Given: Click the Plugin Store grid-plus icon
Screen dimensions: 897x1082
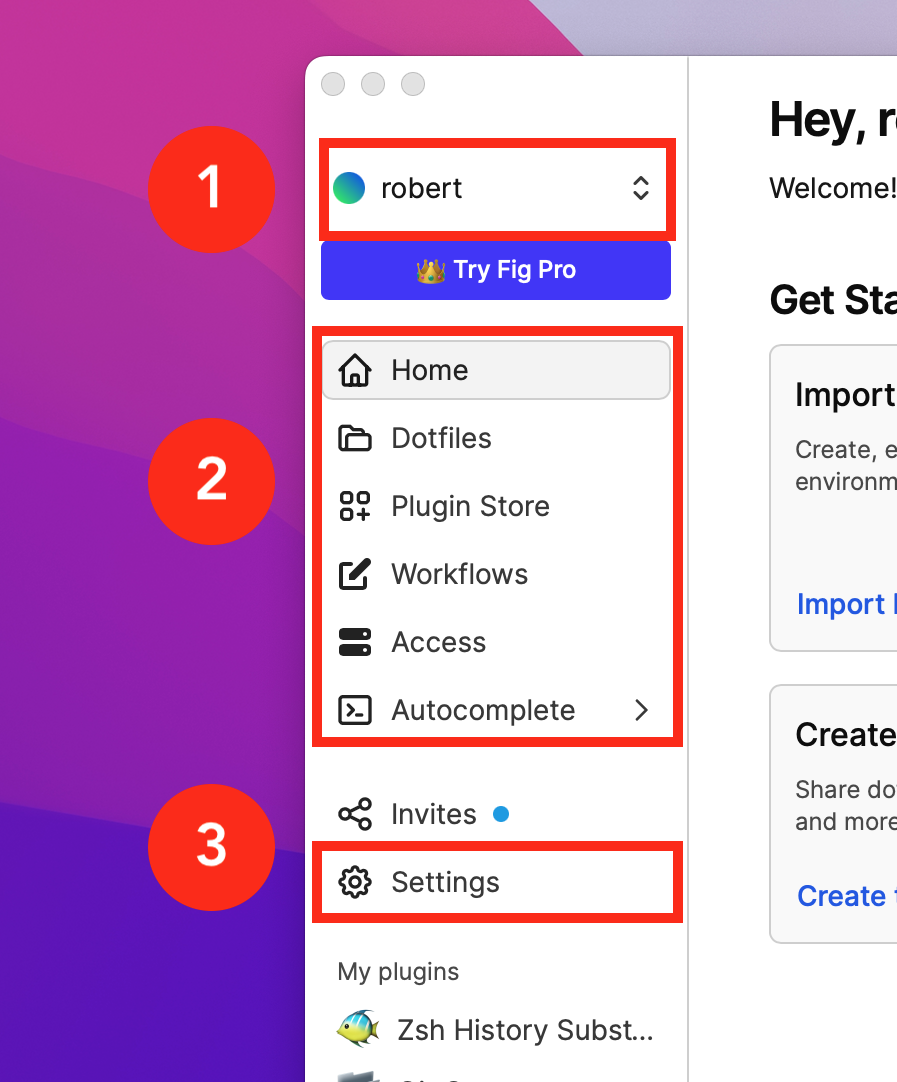Looking at the screenshot, I should pos(355,506).
